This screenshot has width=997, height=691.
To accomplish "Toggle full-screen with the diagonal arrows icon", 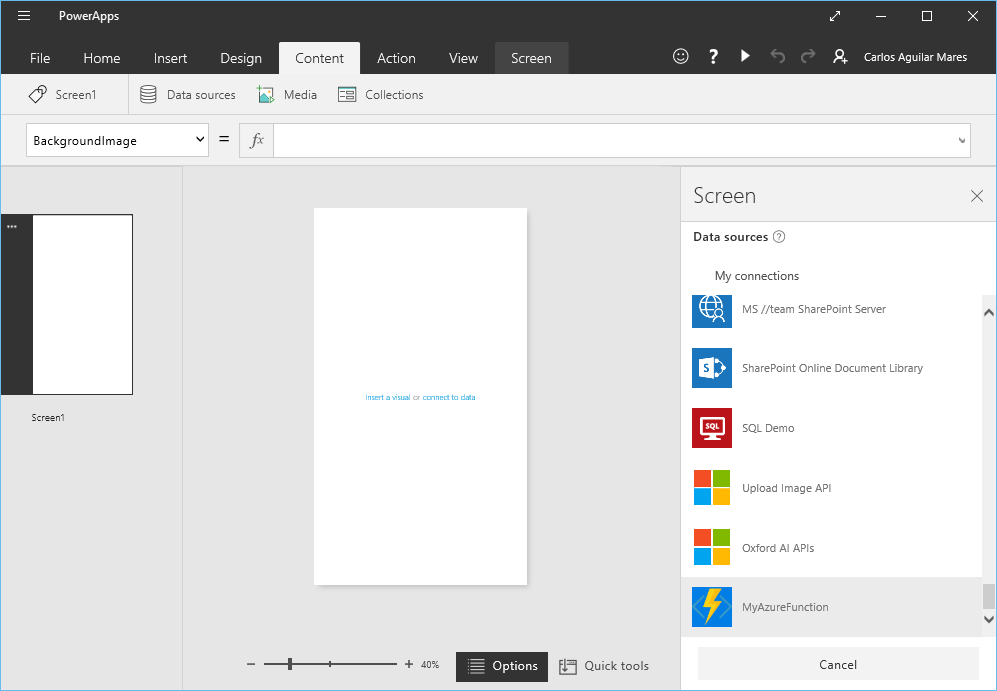I will tap(835, 17).
